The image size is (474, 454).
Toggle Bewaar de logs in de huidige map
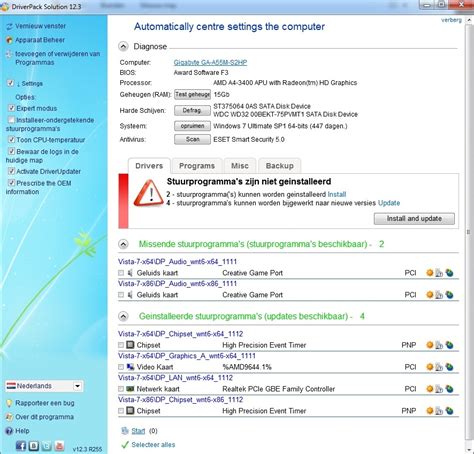[x=11, y=151]
